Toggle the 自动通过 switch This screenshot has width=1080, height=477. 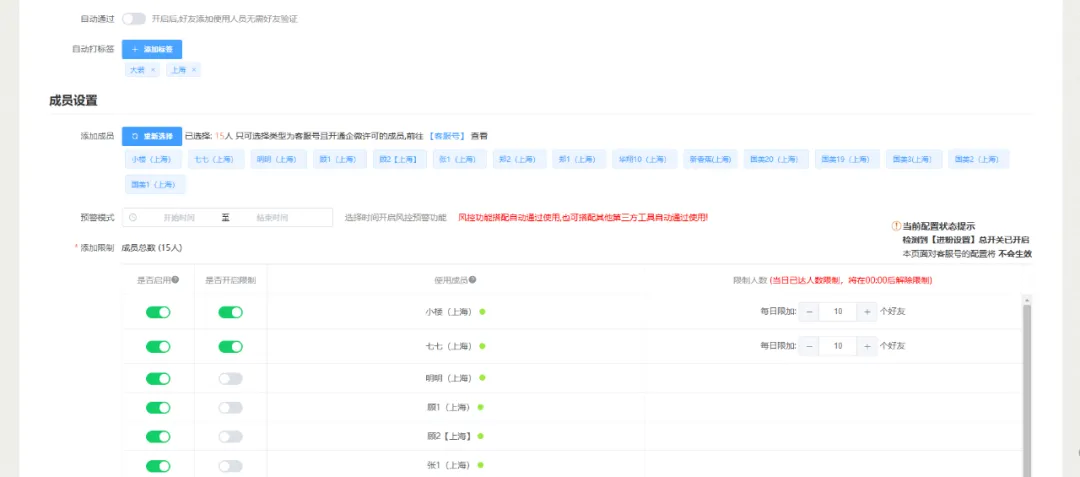point(134,19)
